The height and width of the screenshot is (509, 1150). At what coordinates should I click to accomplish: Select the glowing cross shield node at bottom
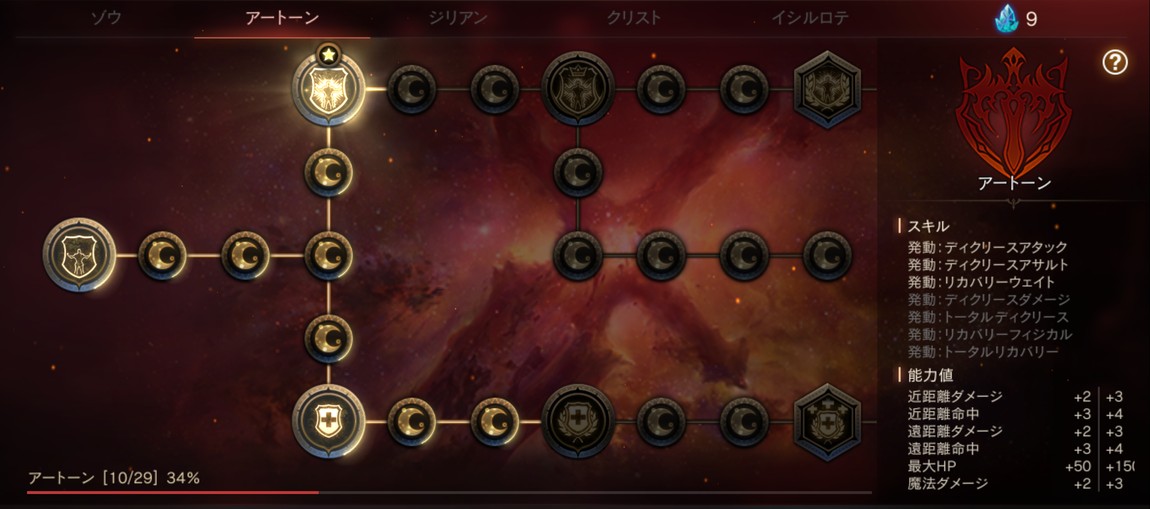coord(328,421)
